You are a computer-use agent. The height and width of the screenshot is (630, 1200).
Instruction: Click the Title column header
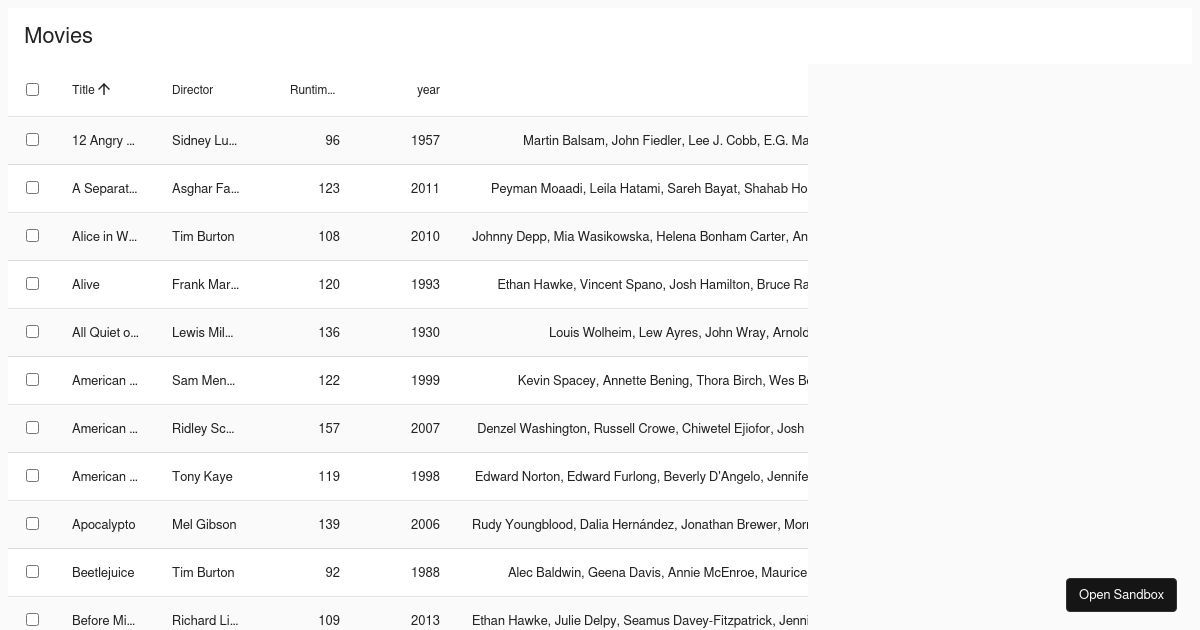coord(84,90)
